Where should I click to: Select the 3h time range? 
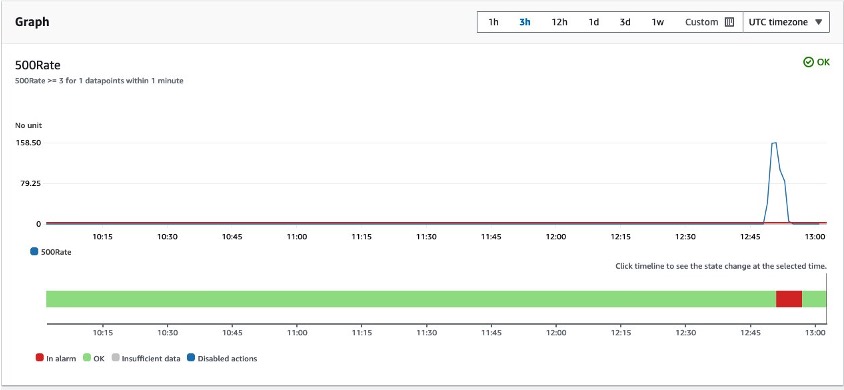tap(525, 22)
